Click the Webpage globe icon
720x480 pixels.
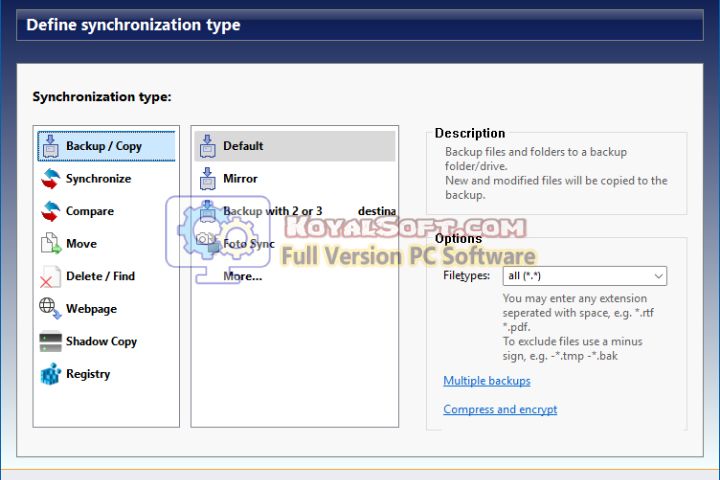50,308
